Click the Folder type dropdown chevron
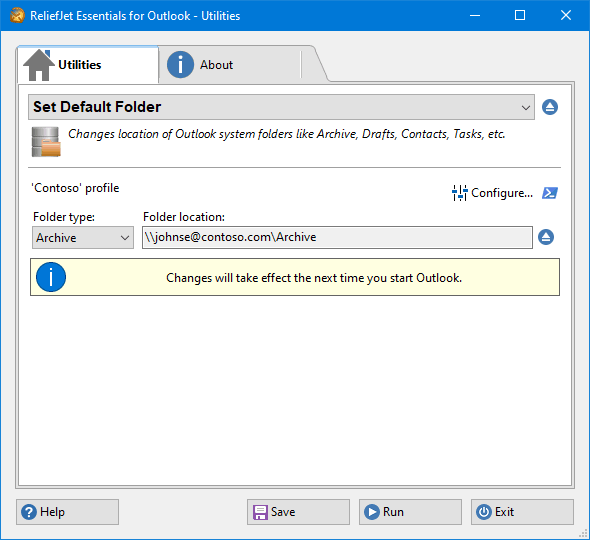This screenshot has width=590, height=540. [x=125, y=238]
